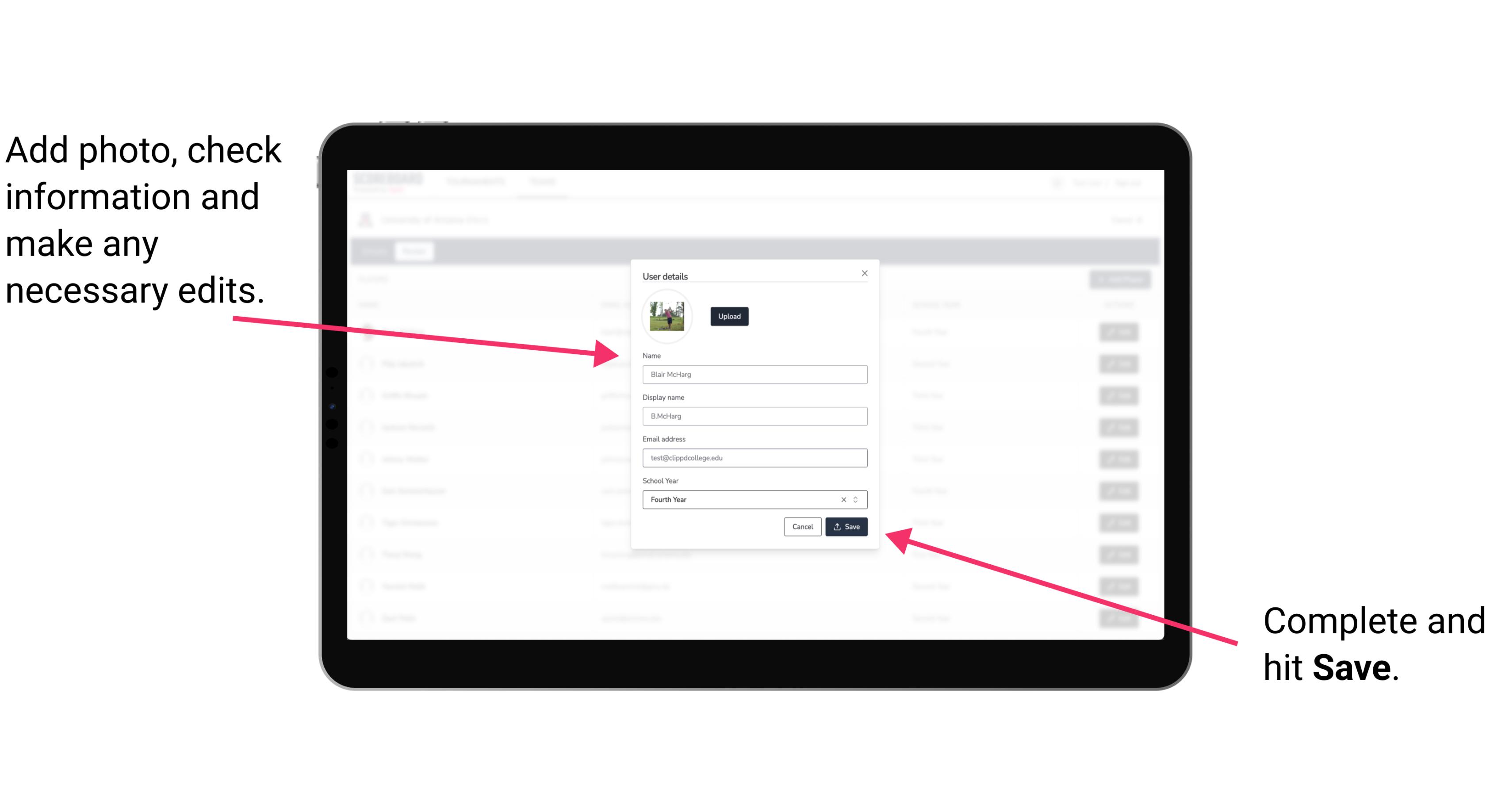This screenshot has height=812, width=1509.
Task: Click the close X icon on dialog
Action: (x=865, y=273)
